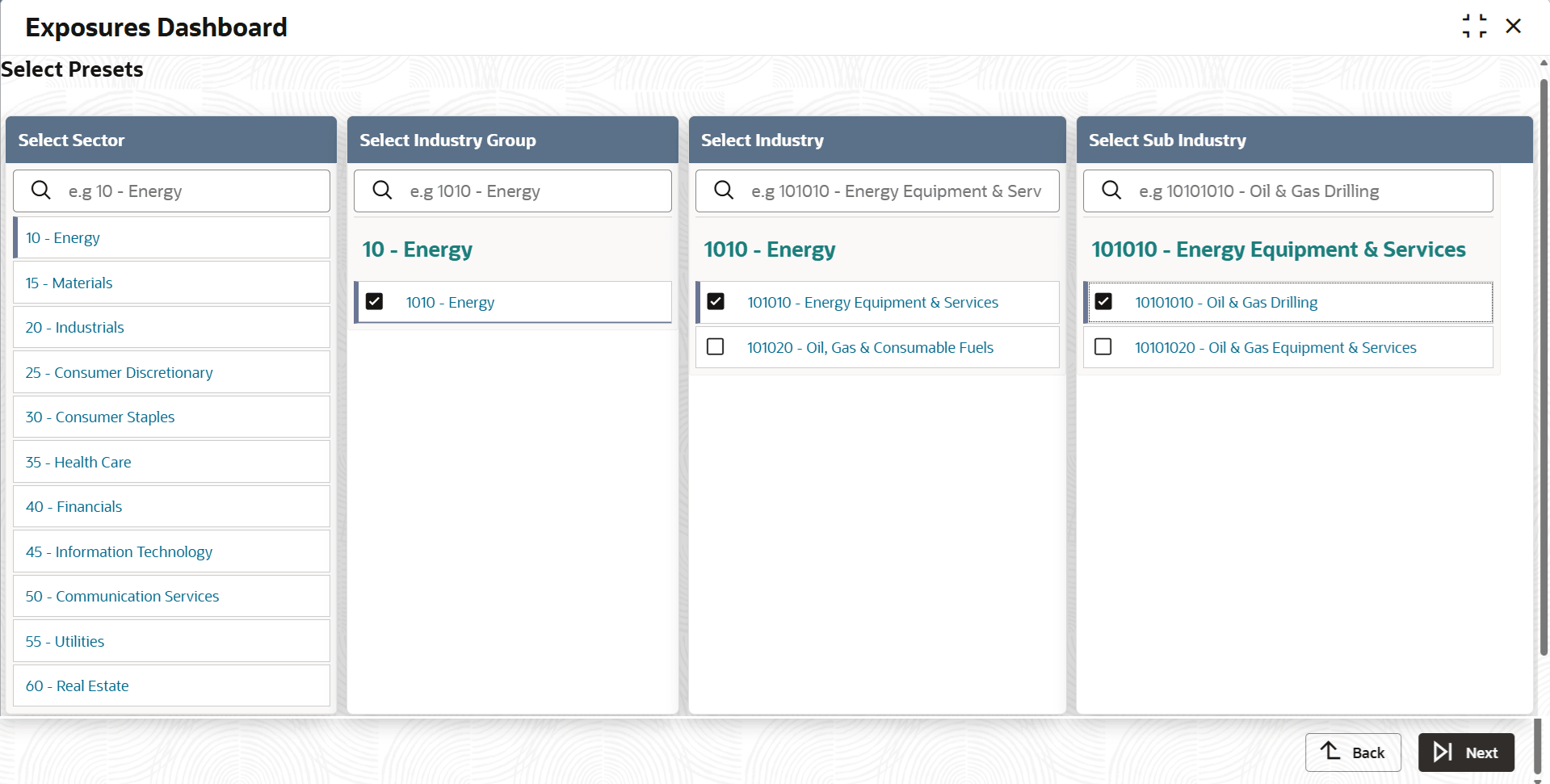Screen dimensions: 1550x784
Task: Click the magnifier icon in Industry Group panel
Action: (x=382, y=191)
